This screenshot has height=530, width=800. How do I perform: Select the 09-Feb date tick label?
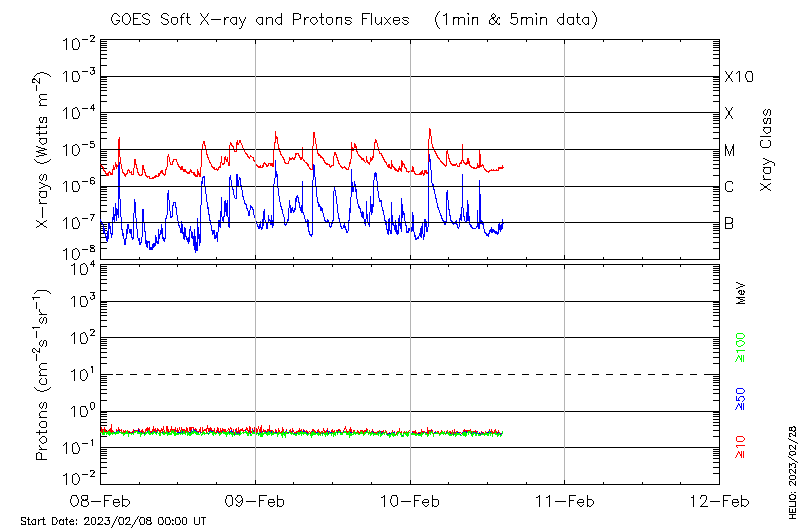[x=255, y=501]
